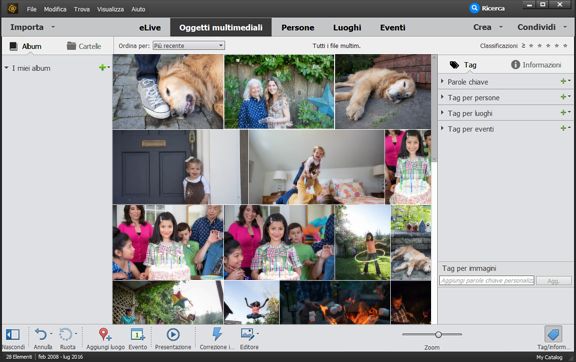Expand the Tag per persone section

click(442, 97)
